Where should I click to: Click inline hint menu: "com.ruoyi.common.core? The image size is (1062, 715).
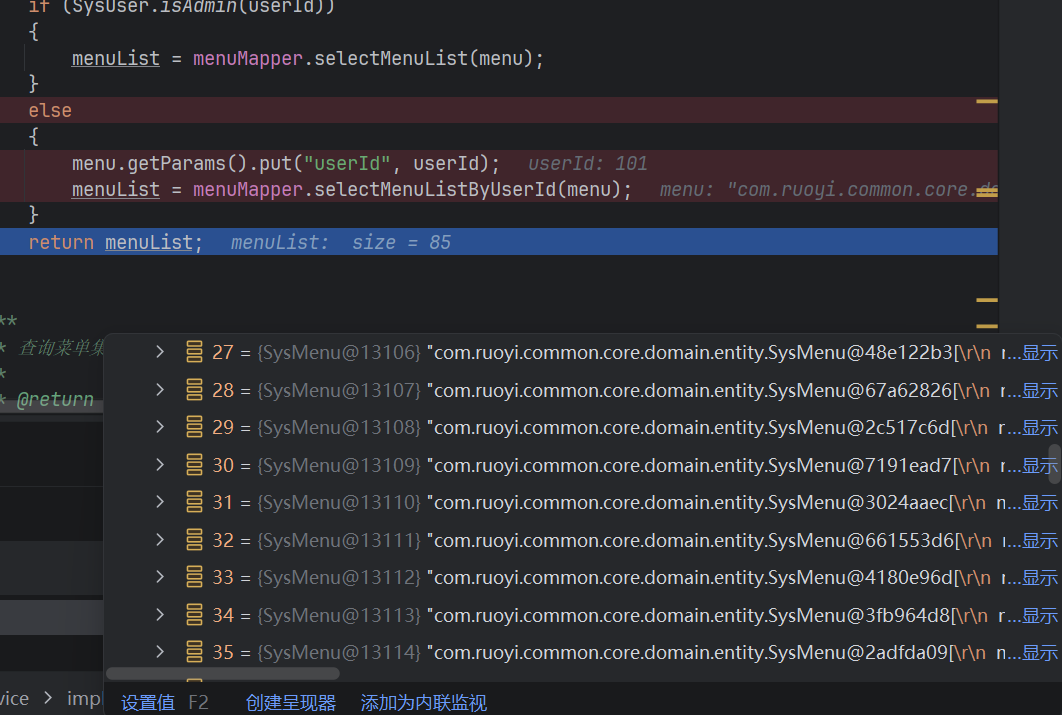pos(828,190)
